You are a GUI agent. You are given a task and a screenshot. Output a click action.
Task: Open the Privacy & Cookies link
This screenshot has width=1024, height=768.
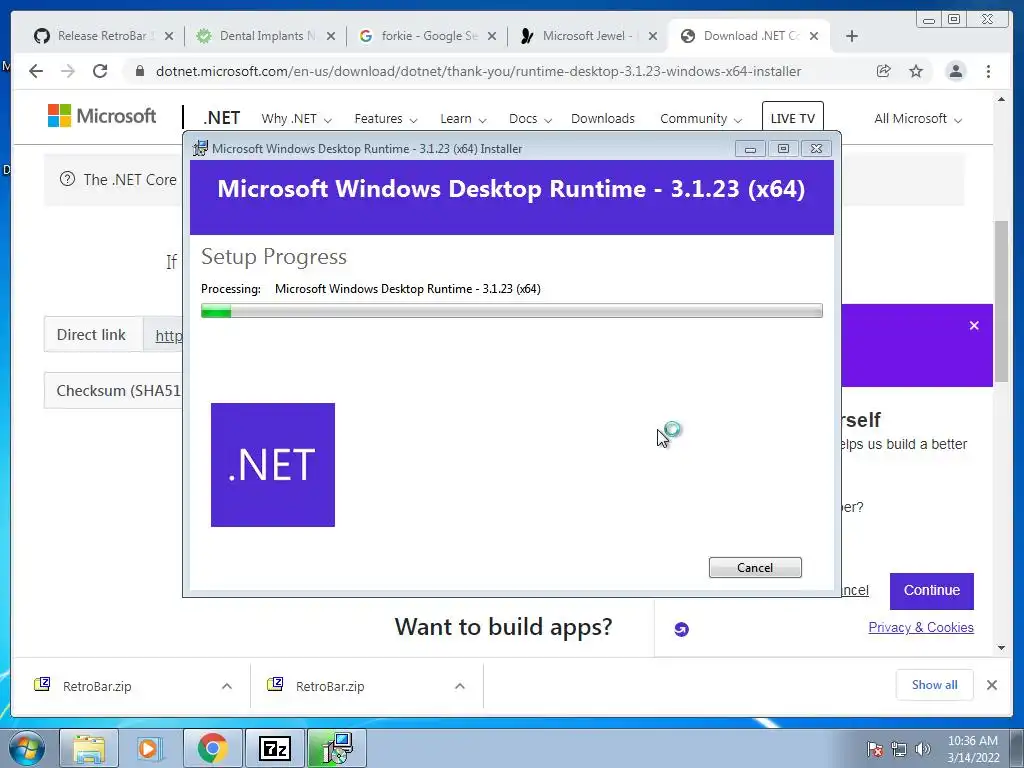pyautogui.click(x=921, y=628)
